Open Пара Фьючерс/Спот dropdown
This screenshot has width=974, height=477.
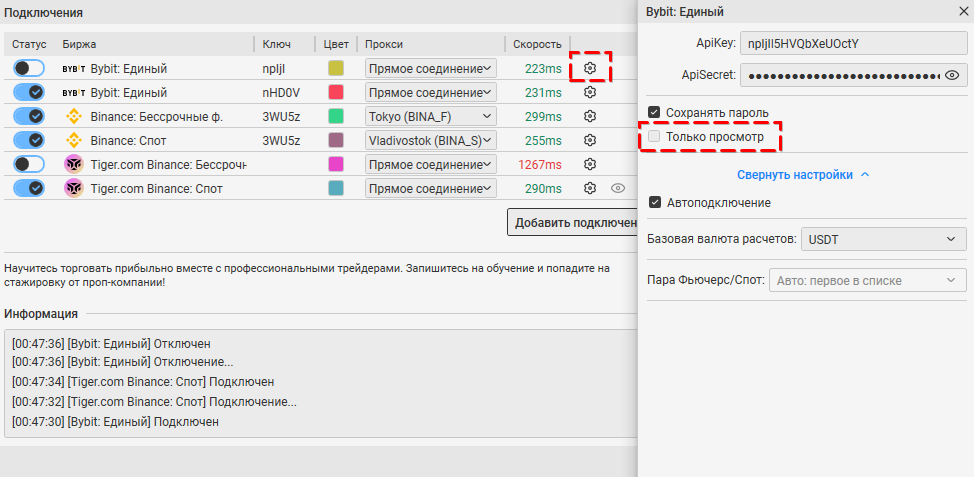click(x=868, y=281)
